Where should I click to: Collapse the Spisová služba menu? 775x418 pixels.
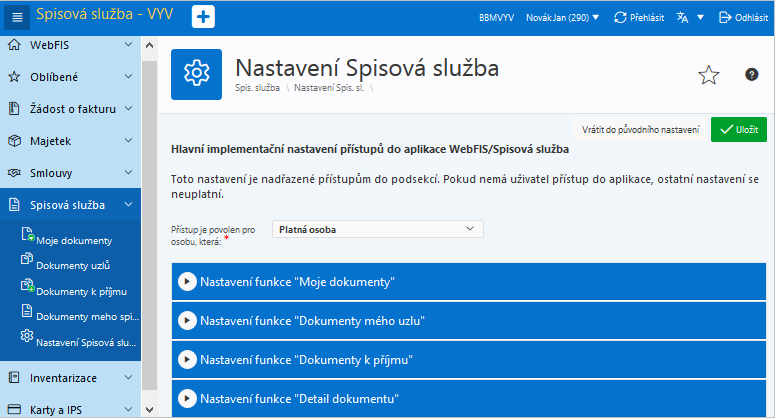pos(128,205)
